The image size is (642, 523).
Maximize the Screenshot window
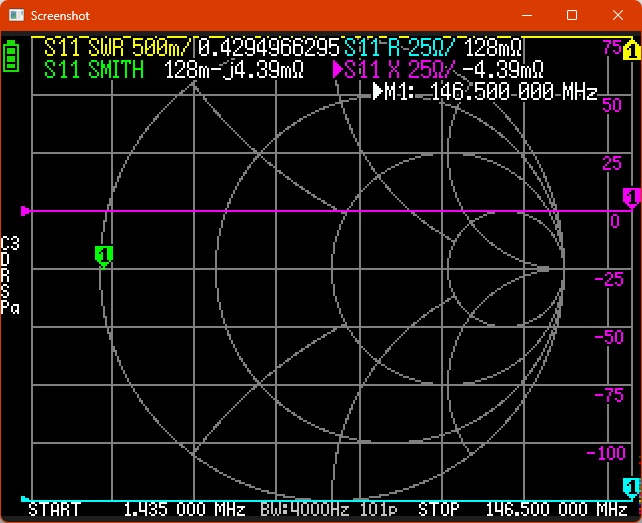[x=572, y=16]
